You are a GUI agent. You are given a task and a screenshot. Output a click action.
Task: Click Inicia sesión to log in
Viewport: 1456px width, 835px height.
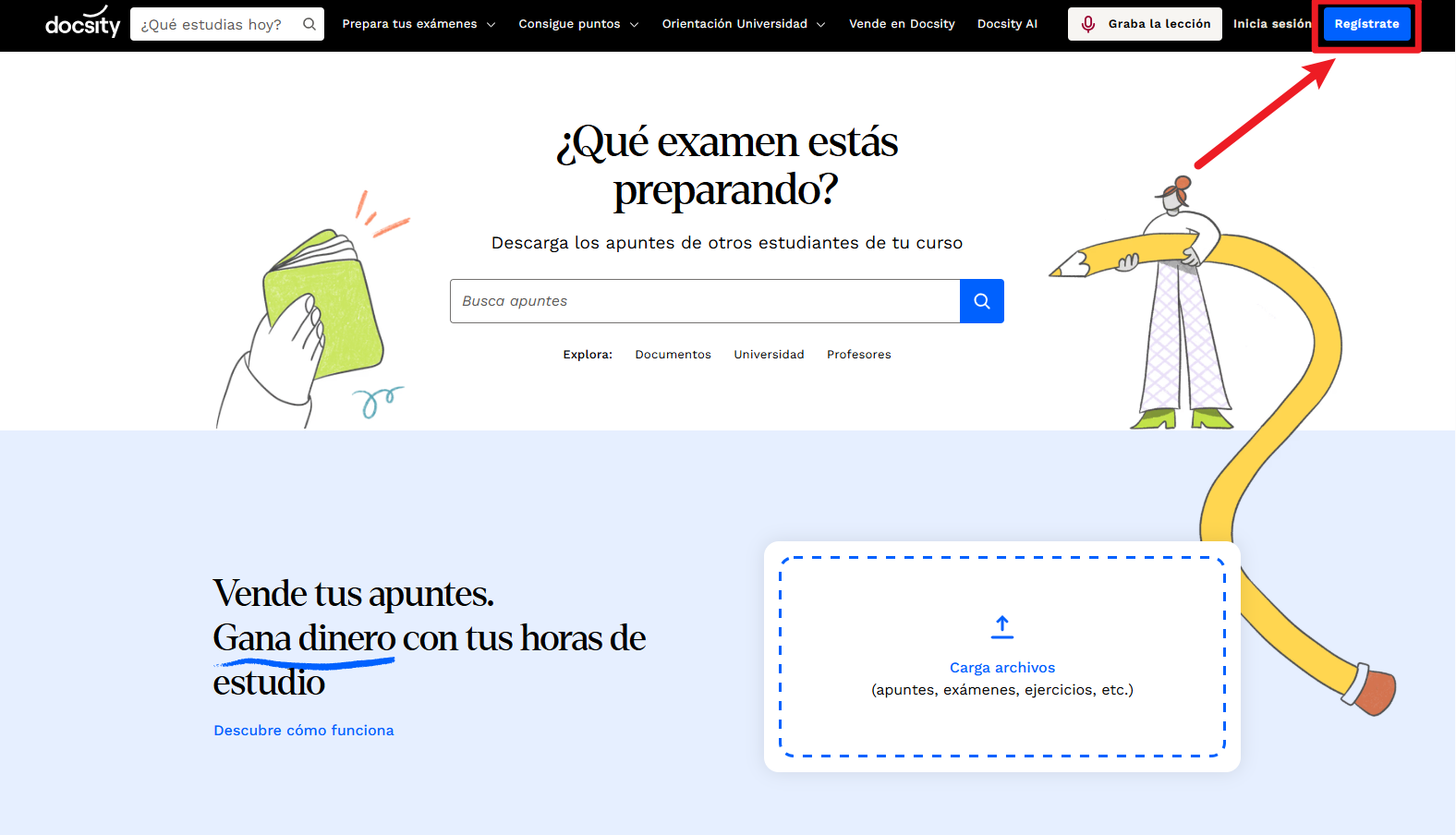click(x=1271, y=24)
